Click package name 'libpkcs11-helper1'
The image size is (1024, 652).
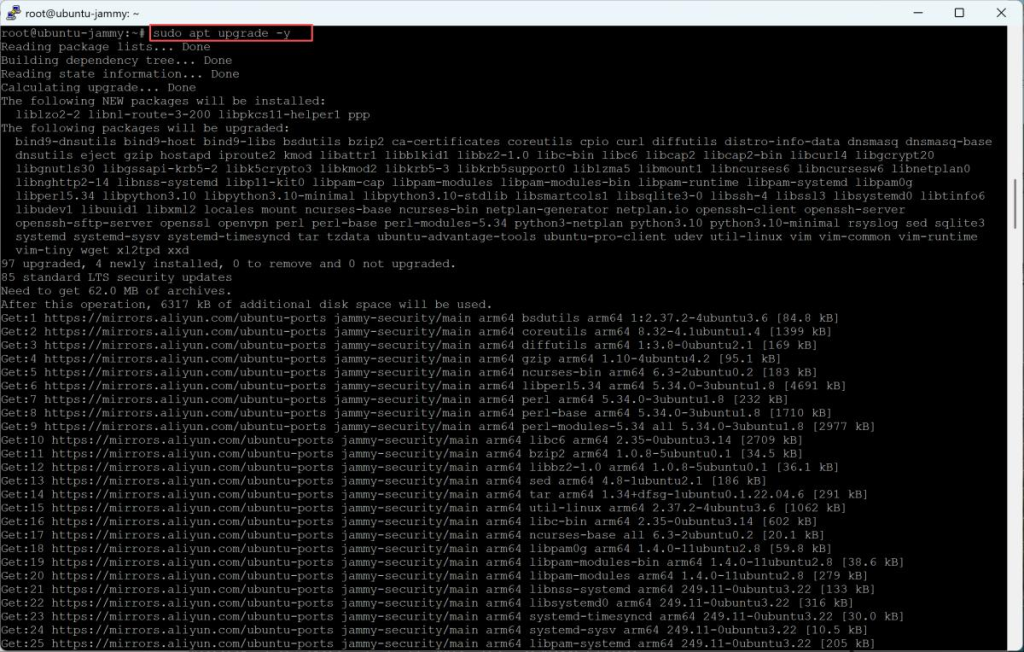[x=280, y=114]
